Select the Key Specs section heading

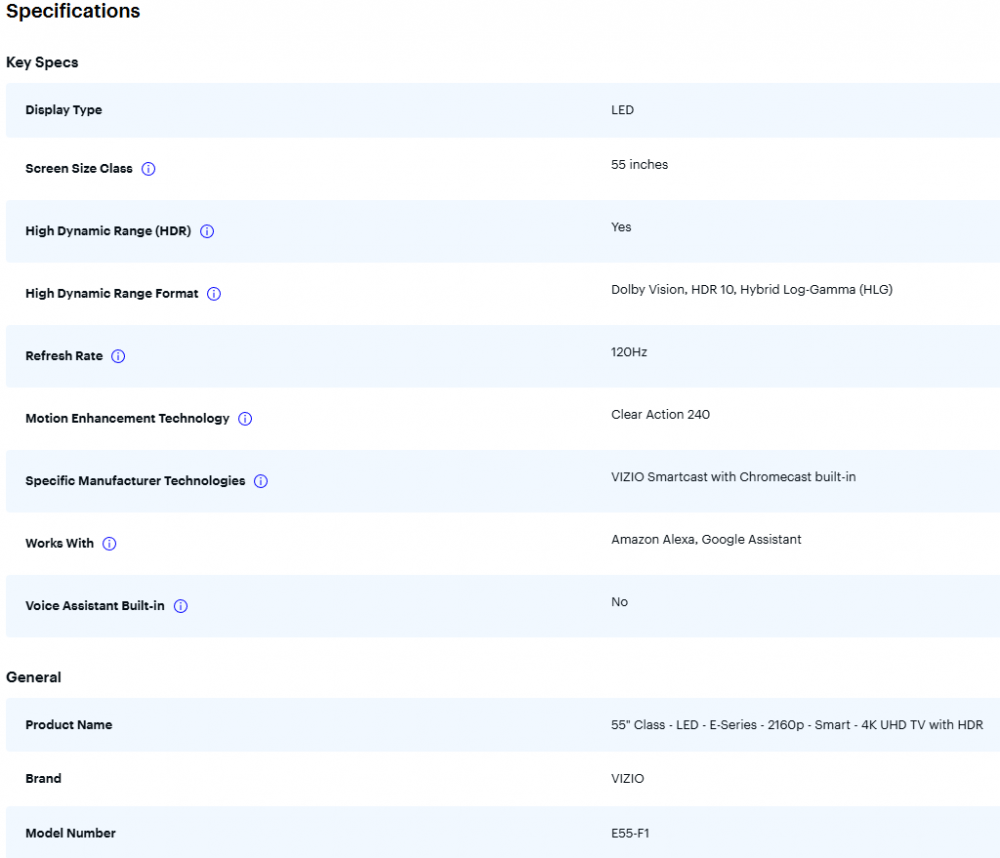[42, 62]
